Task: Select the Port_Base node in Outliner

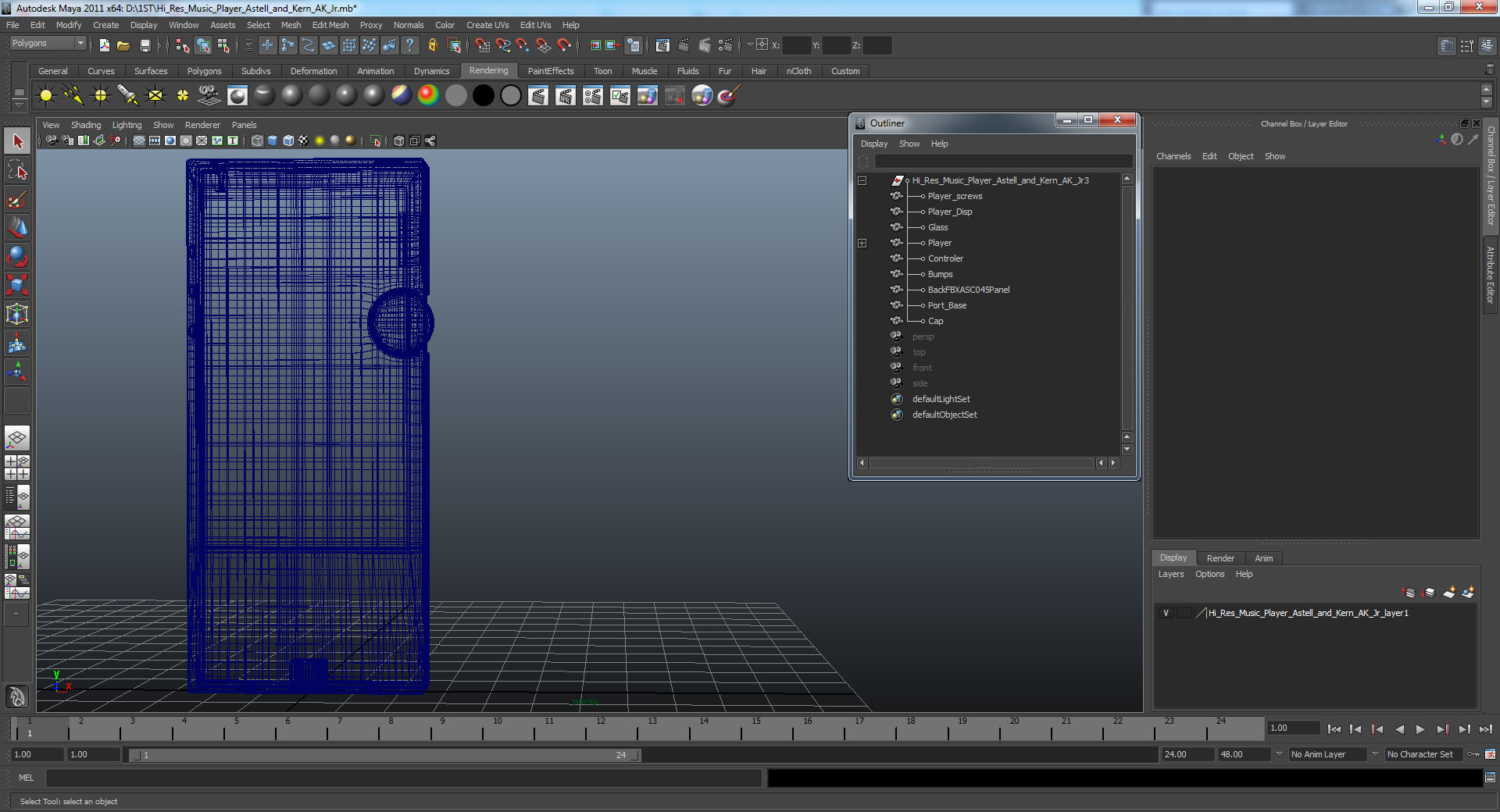Action: 947,305
